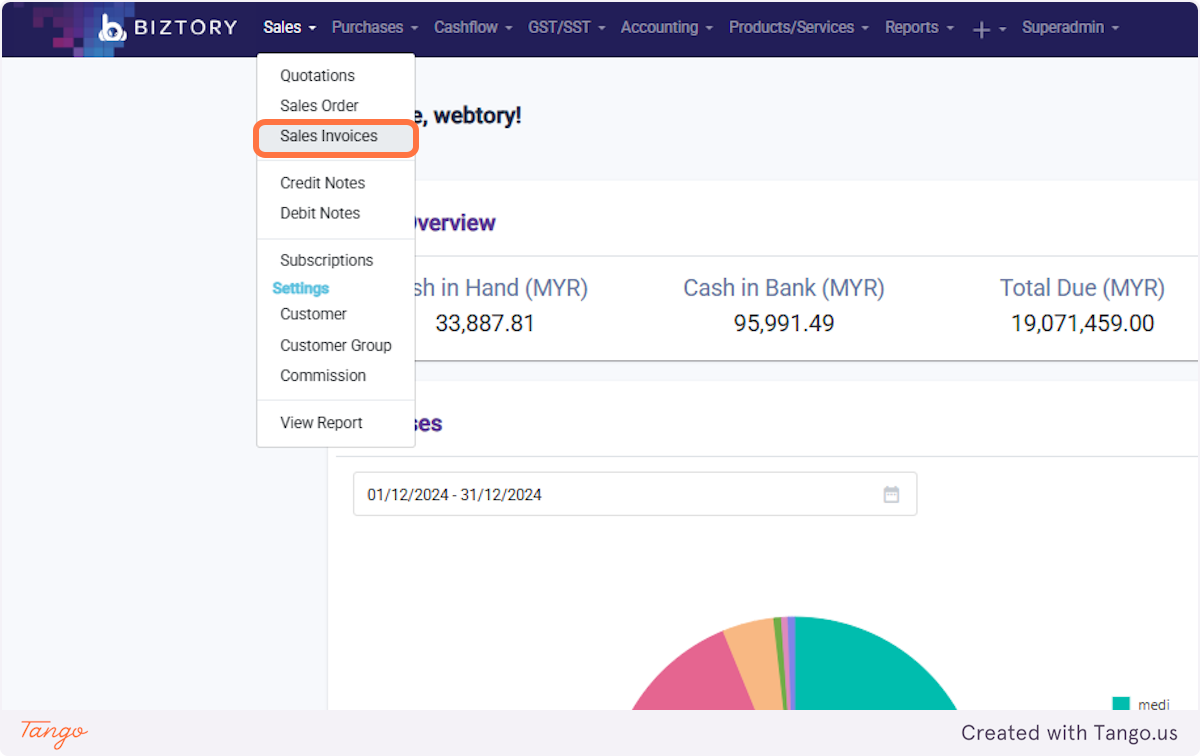Click the Biztory logo icon

tap(112, 28)
